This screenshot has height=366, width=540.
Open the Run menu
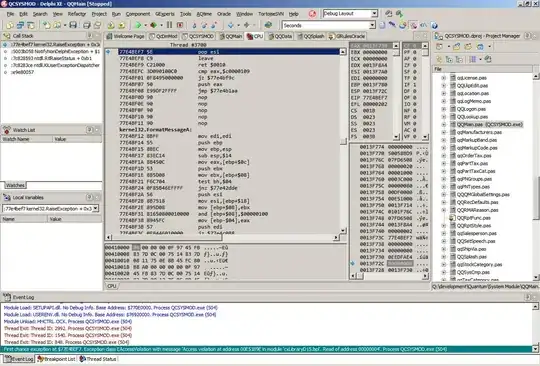(x=116, y=14)
